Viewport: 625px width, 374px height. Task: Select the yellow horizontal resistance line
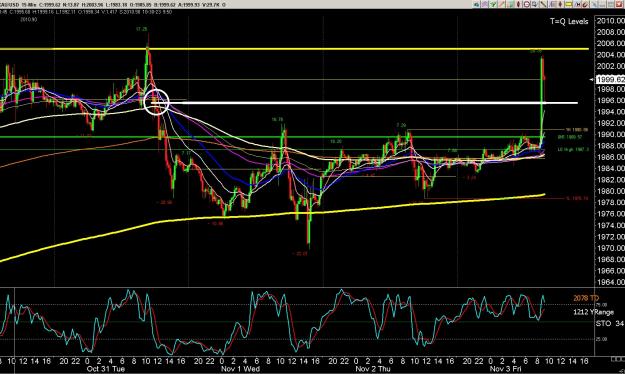point(294,49)
